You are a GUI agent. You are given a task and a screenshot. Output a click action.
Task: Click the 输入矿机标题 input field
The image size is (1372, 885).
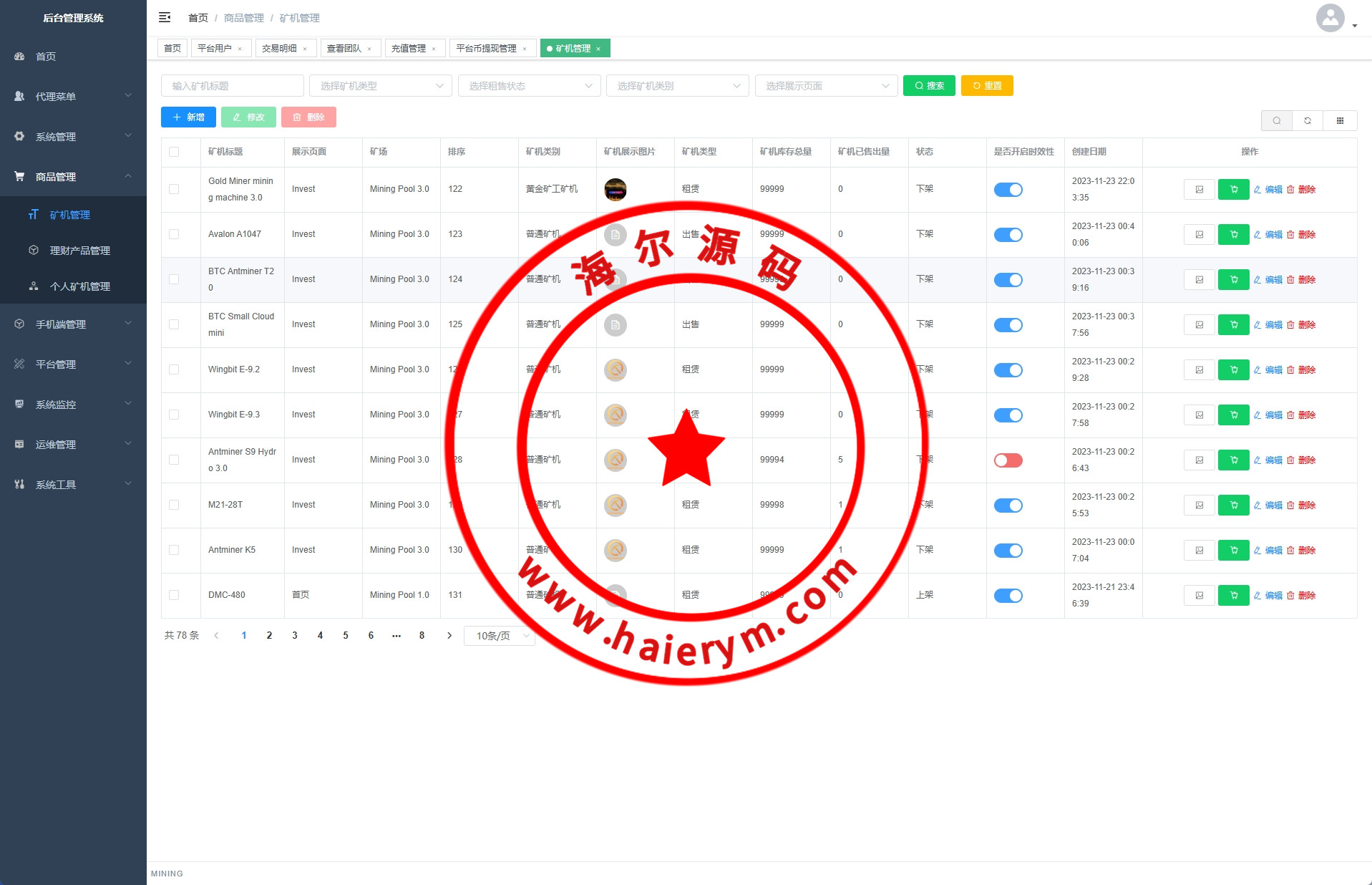pos(232,86)
